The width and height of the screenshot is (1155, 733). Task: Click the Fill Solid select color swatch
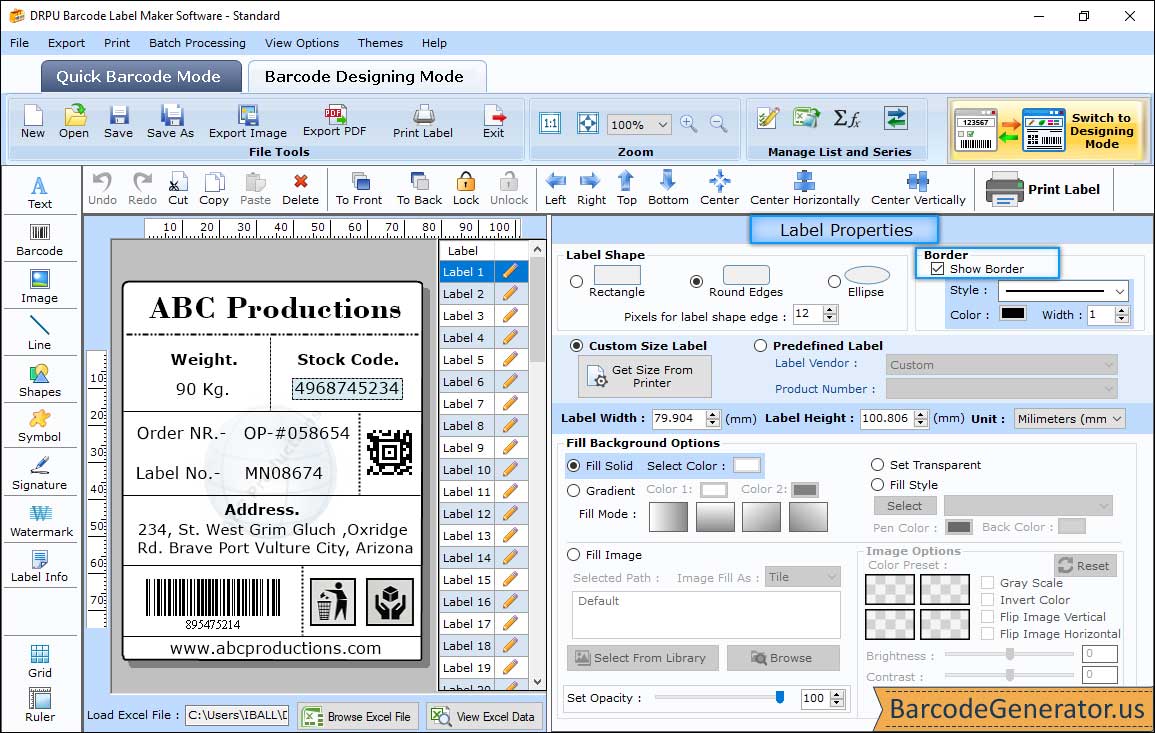pyautogui.click(x=746, y=466)
